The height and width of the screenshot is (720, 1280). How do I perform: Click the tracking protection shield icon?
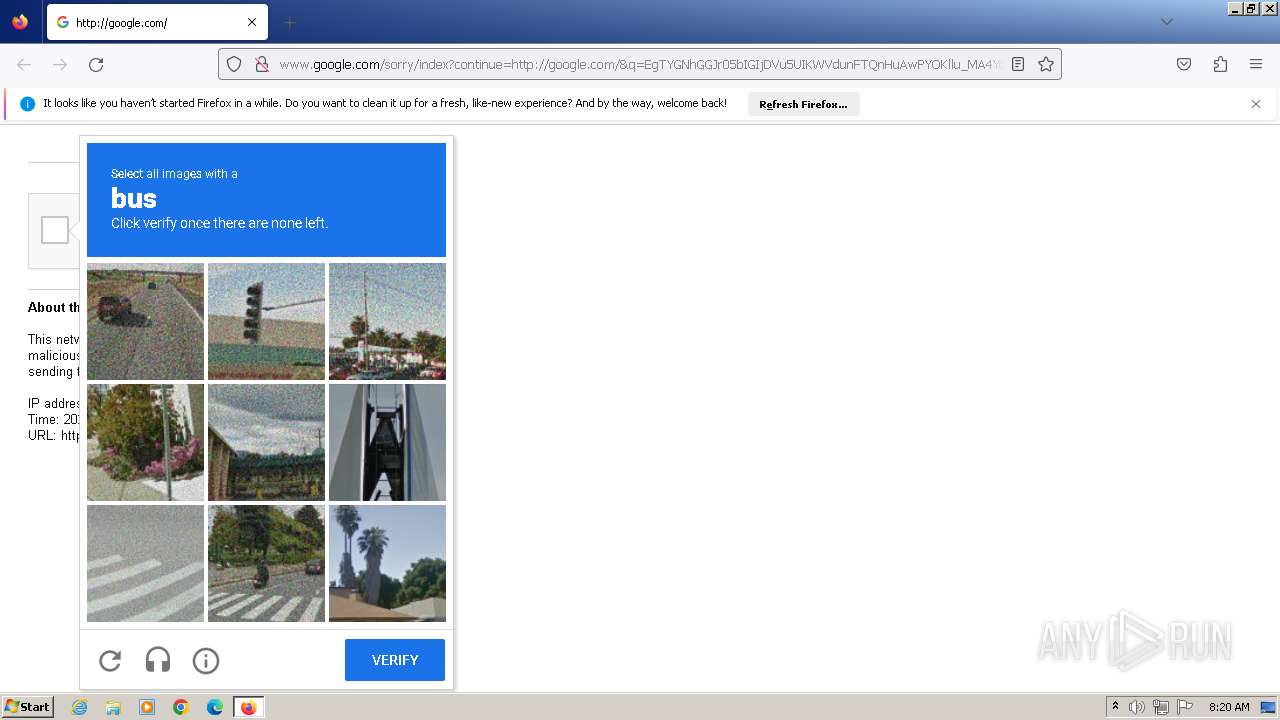[x=234, y=64]
